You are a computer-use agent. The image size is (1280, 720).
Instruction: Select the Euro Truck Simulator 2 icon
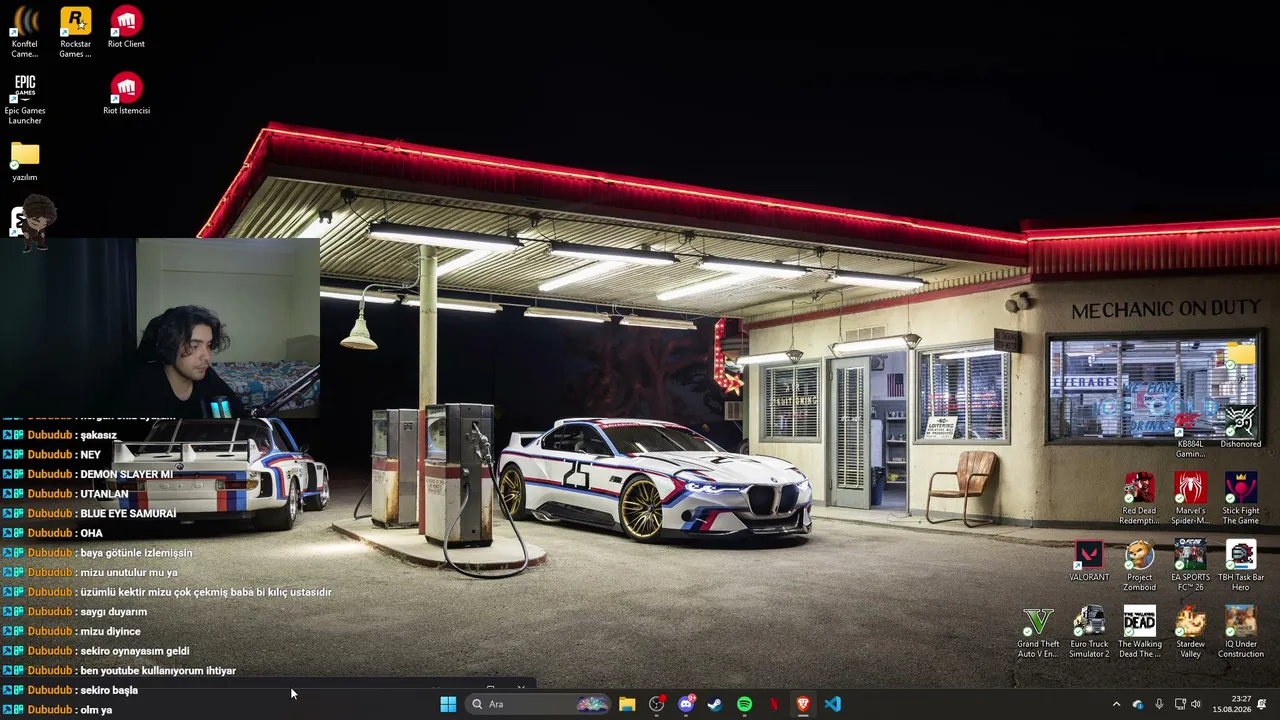[1089, 633]
